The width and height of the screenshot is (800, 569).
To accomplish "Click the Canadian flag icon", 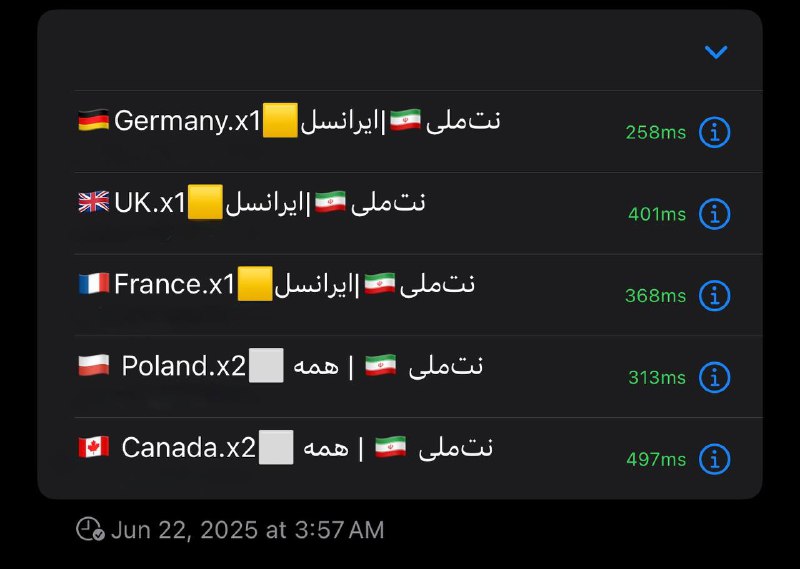I will tap(93, 447).
